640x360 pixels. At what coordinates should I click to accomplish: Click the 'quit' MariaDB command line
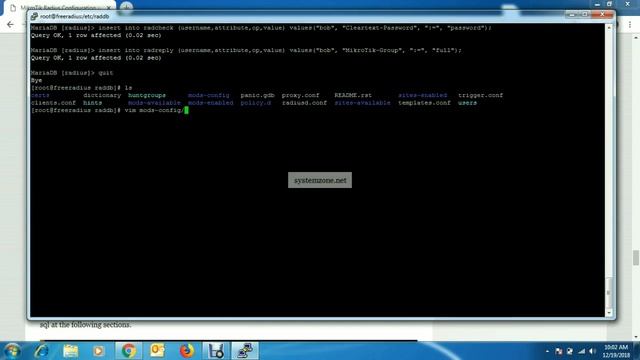tap(72, 73)
